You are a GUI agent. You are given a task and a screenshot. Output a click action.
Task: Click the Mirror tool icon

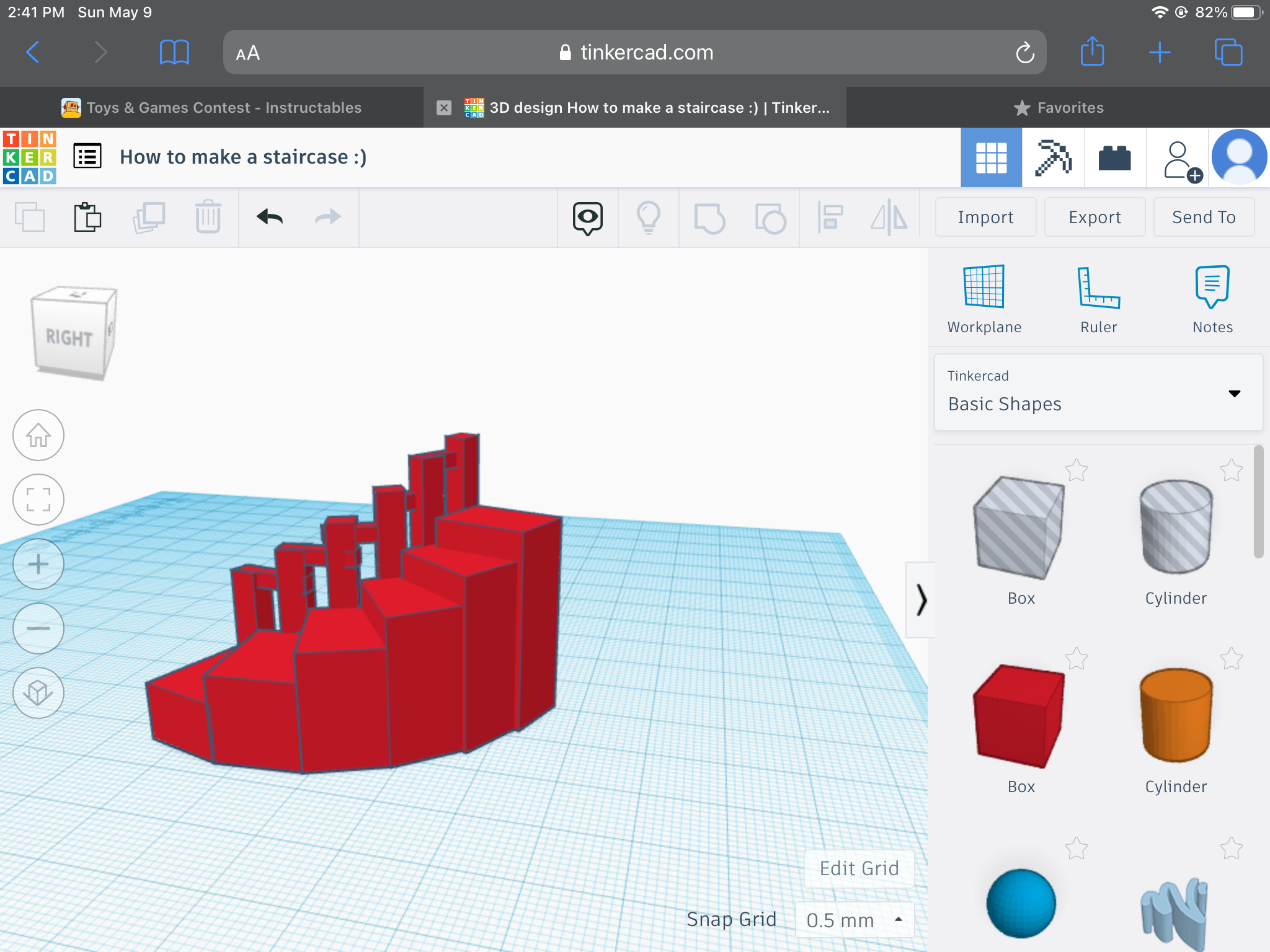[889, 218]
